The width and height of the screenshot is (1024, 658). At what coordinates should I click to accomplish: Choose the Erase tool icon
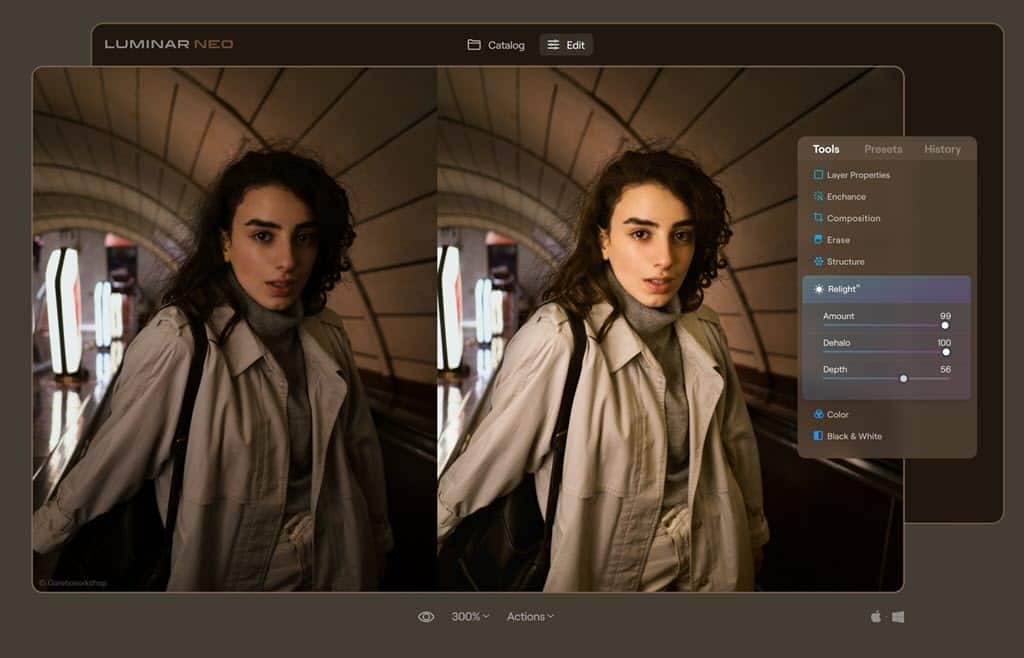(x=818, y=240)
